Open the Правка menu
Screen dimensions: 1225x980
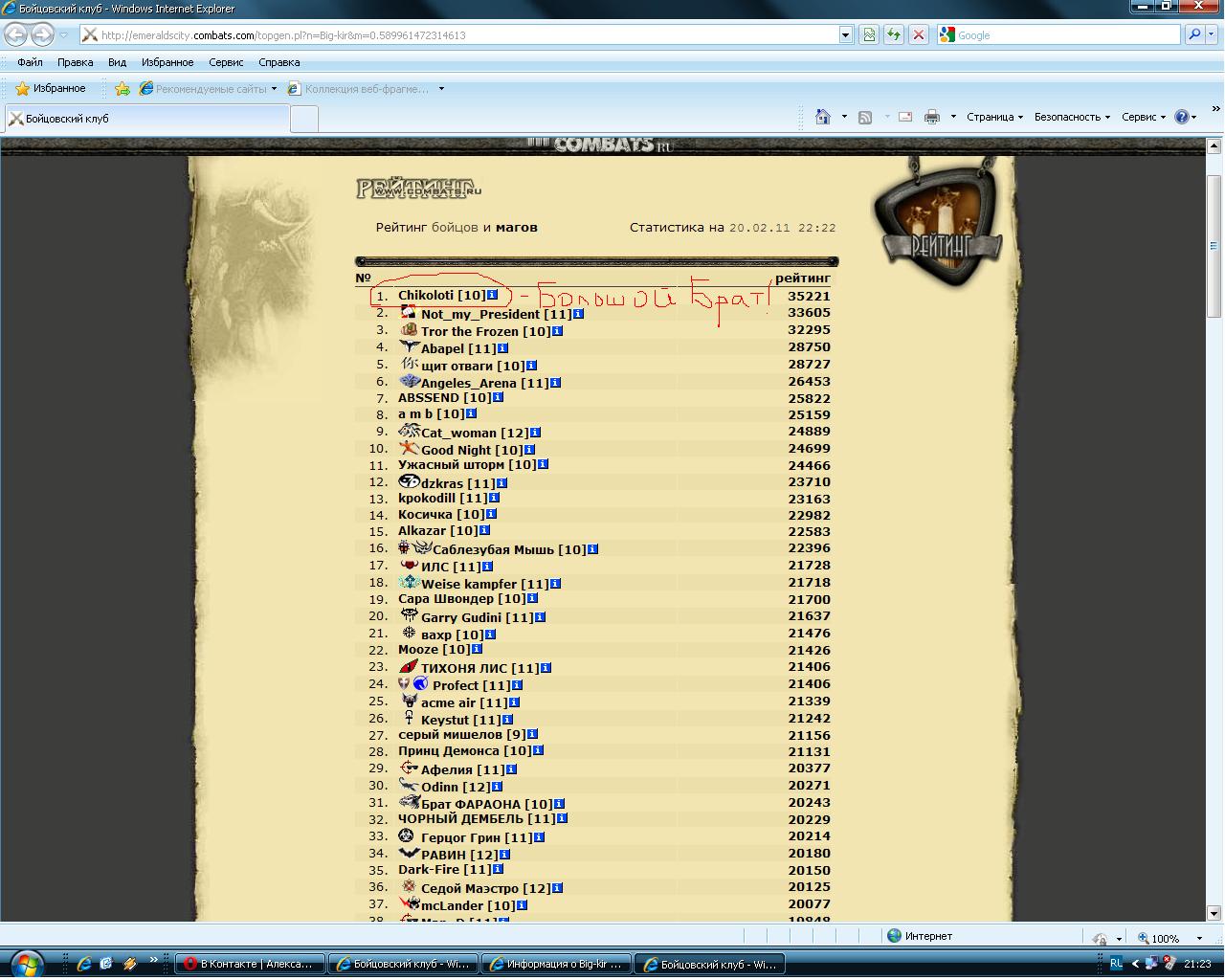tap(75, 62)
